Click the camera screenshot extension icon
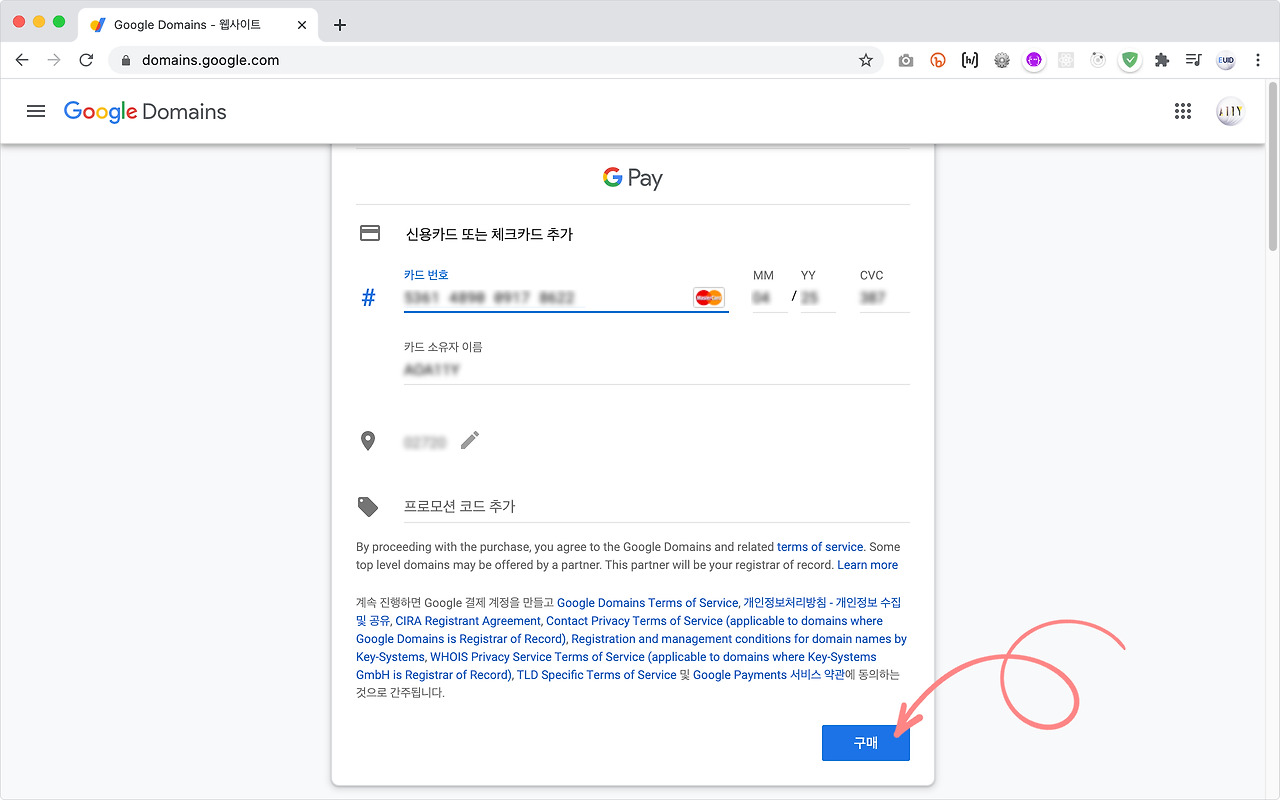Viewport: 1280px width, 800px height. (906, 60)
